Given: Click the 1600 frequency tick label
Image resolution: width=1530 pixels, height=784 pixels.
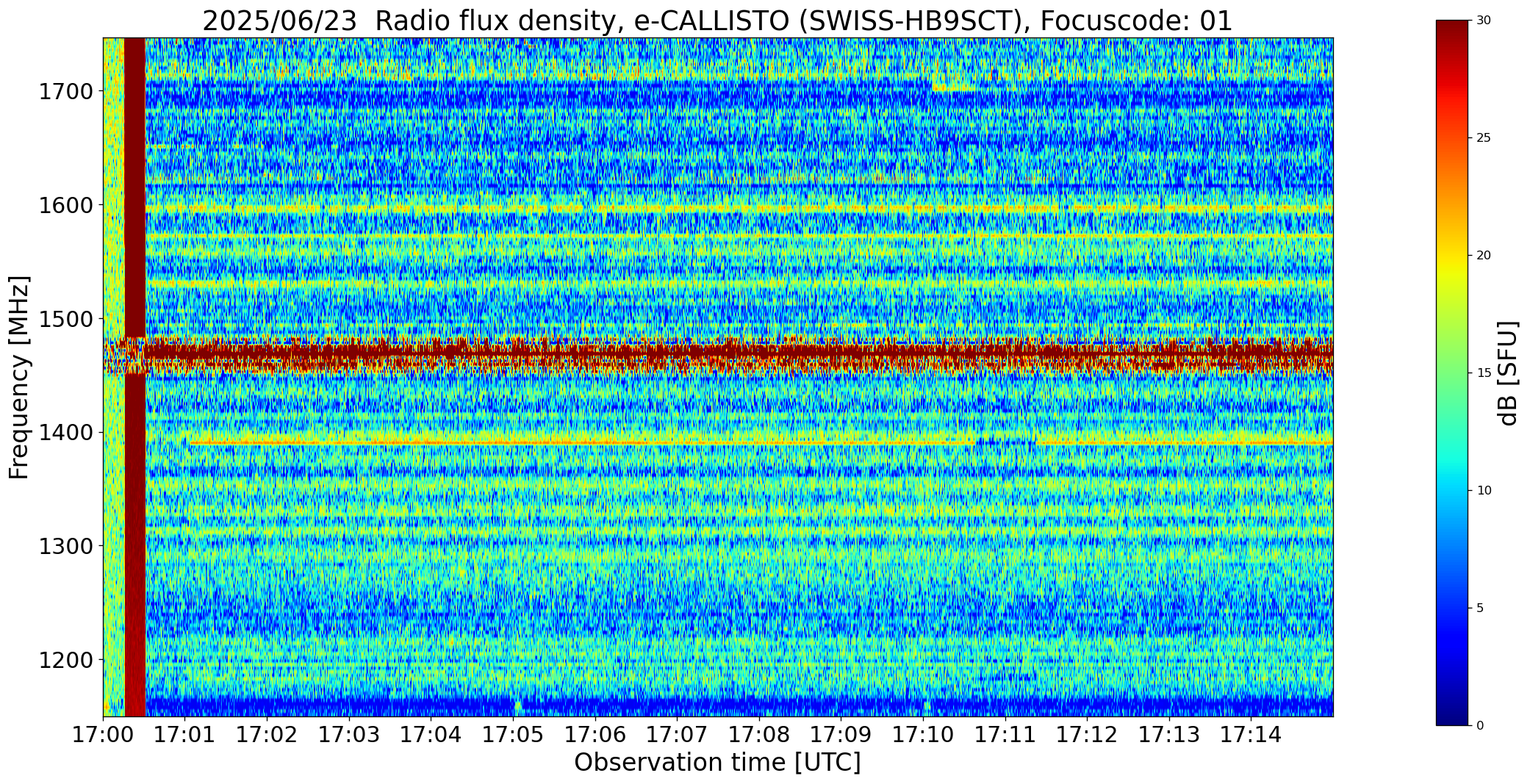Looking at the screenshot, I should point(67,205).
